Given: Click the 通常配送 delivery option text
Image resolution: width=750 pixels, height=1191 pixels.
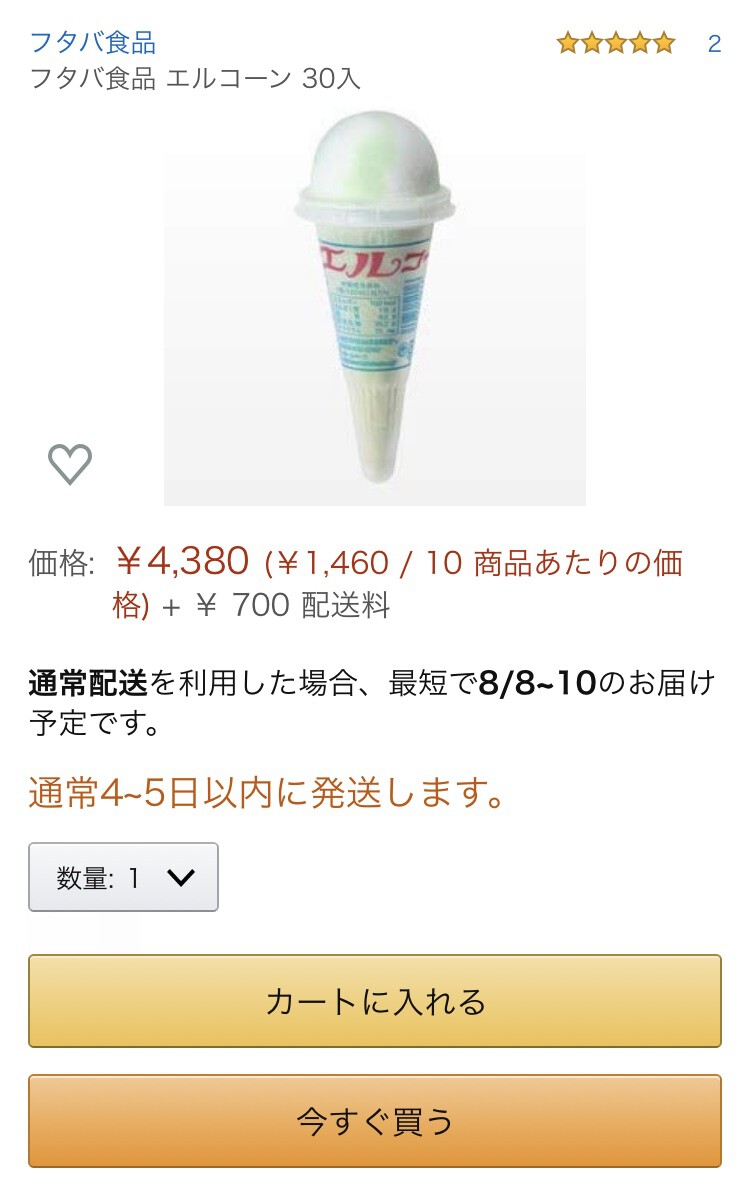Looking at the screenshot, I should pyautogui.click(x=88, y=683).
